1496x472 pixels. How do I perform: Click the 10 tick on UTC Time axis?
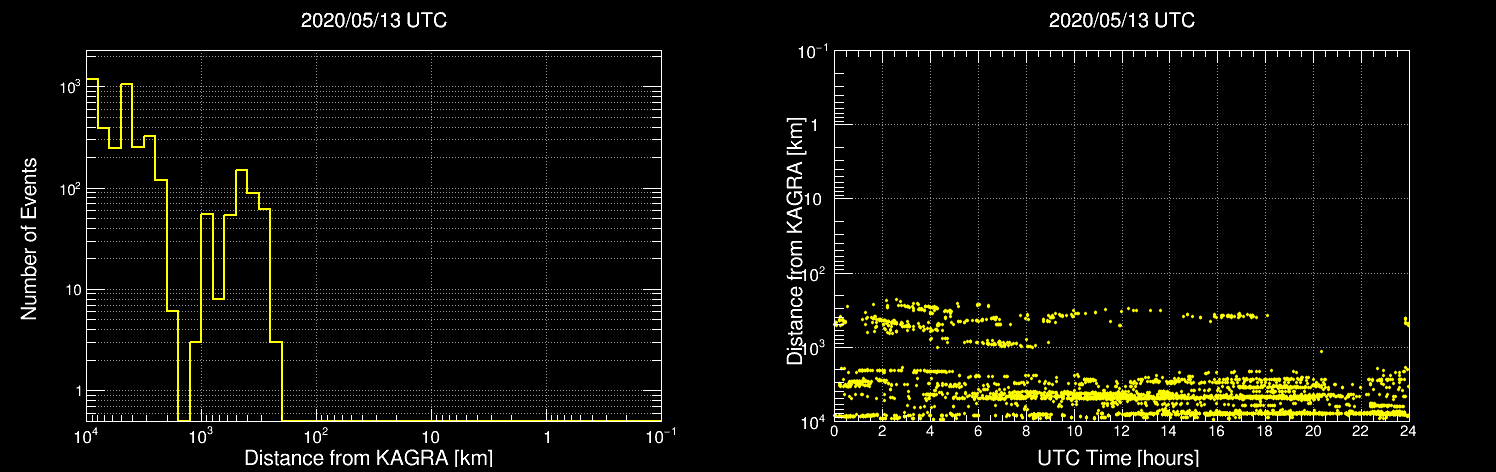coord(1074,432)
